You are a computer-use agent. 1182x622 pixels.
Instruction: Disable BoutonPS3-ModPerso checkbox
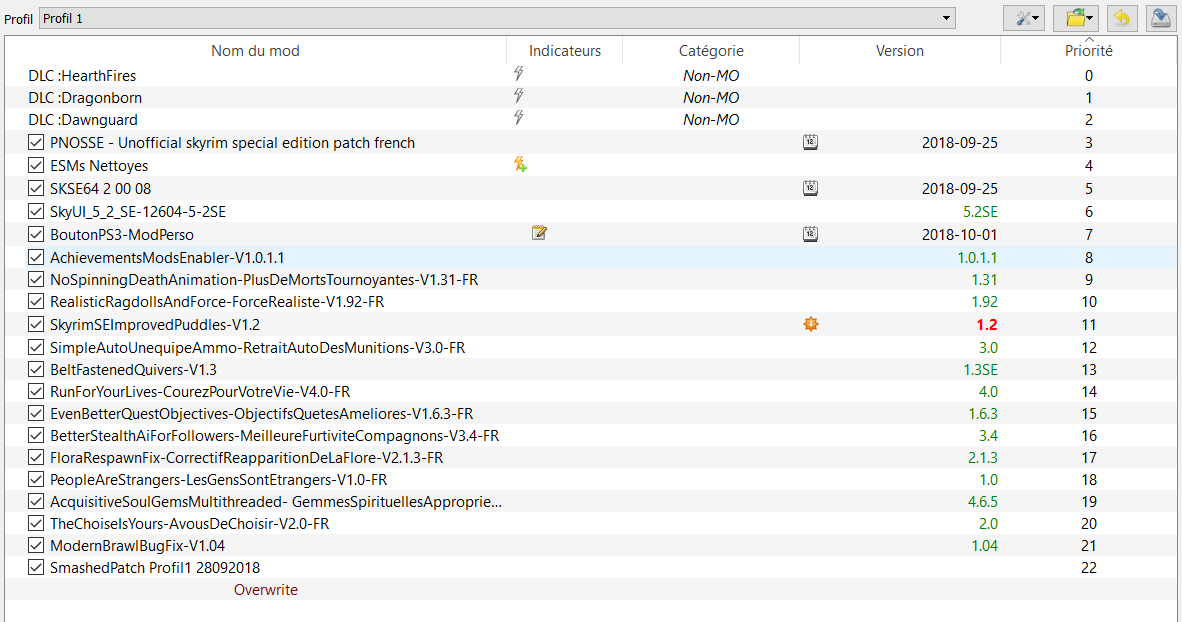[x=35, y=234]
